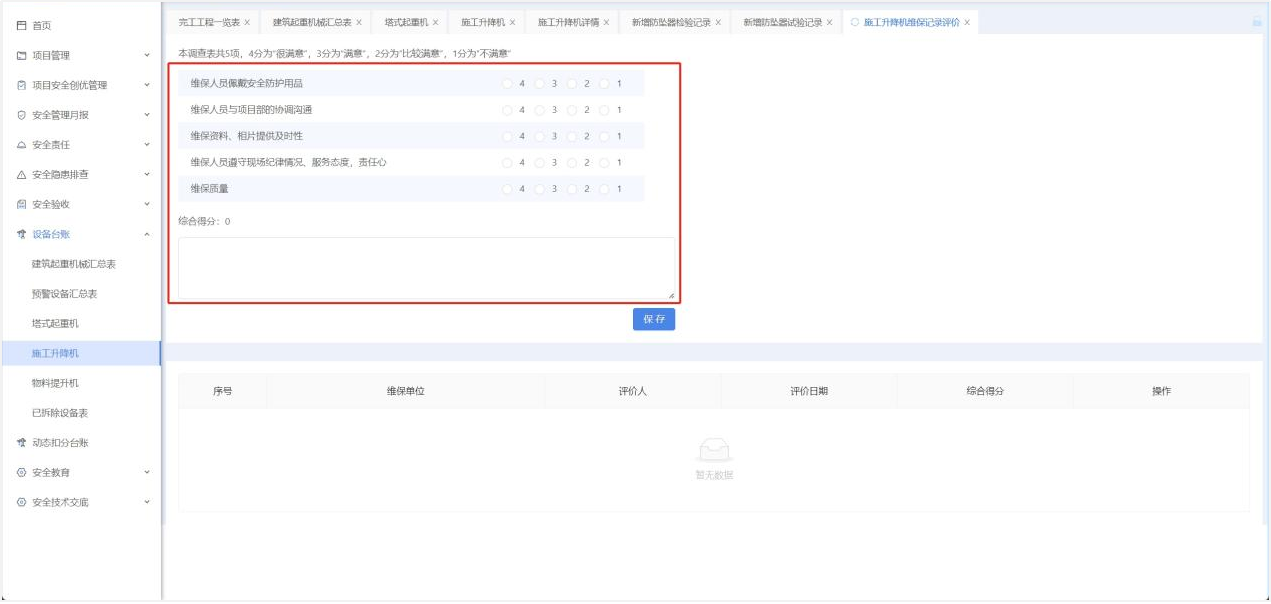Close the 完工工程一览表 tab
1271x604 pixels.
(x=247, y=22)
